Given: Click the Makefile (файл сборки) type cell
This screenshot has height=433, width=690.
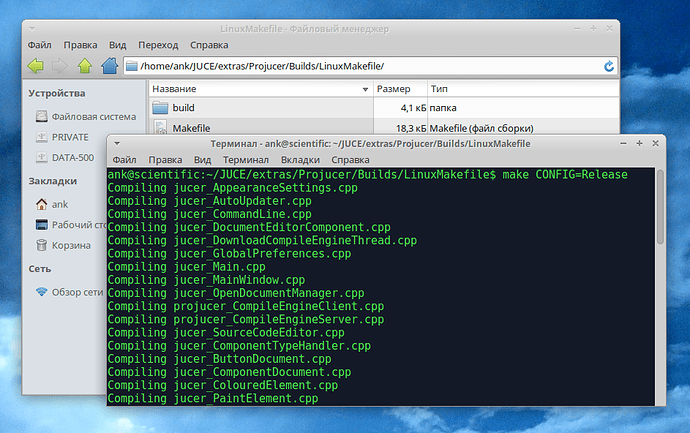Looking at the screenshot, I should coord(481,128).
